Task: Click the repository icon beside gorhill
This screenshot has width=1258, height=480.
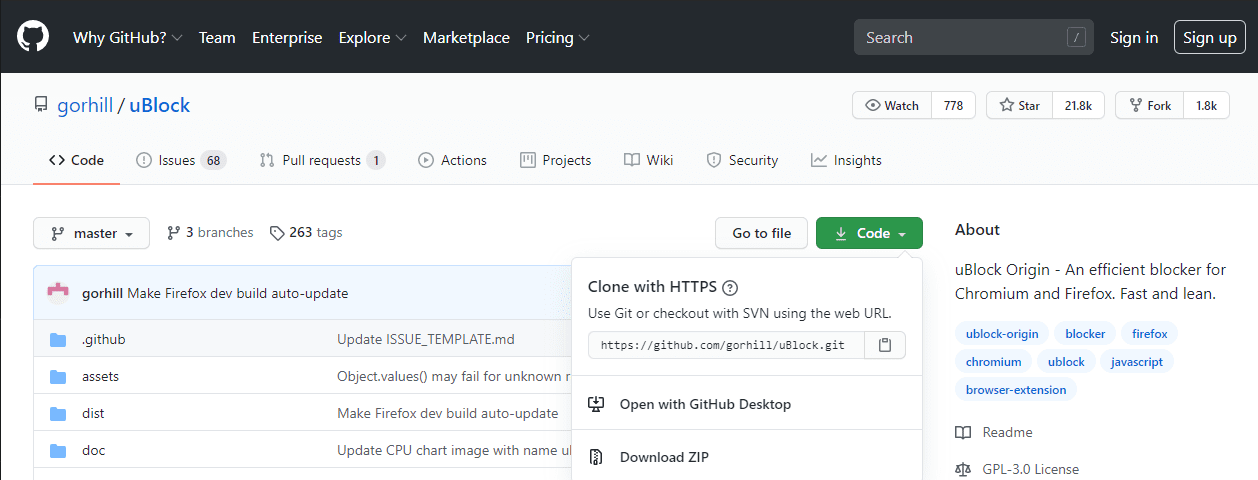Action: 41,105
